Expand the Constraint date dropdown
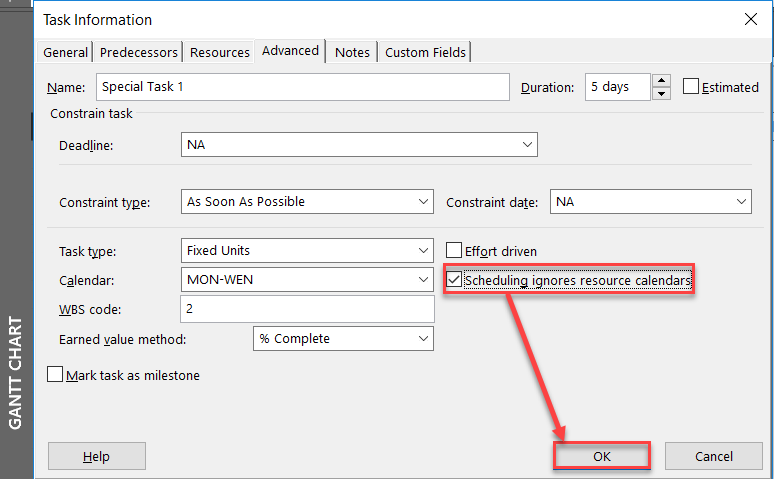774x479 pixels. pos(741,202)
